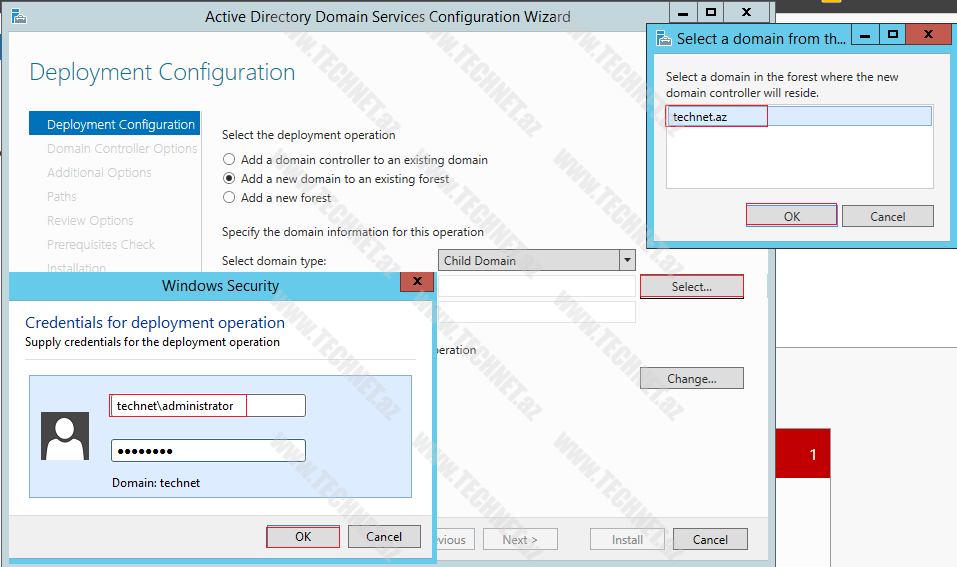Open the Deployment Configuration step

[x=120, y=125]
